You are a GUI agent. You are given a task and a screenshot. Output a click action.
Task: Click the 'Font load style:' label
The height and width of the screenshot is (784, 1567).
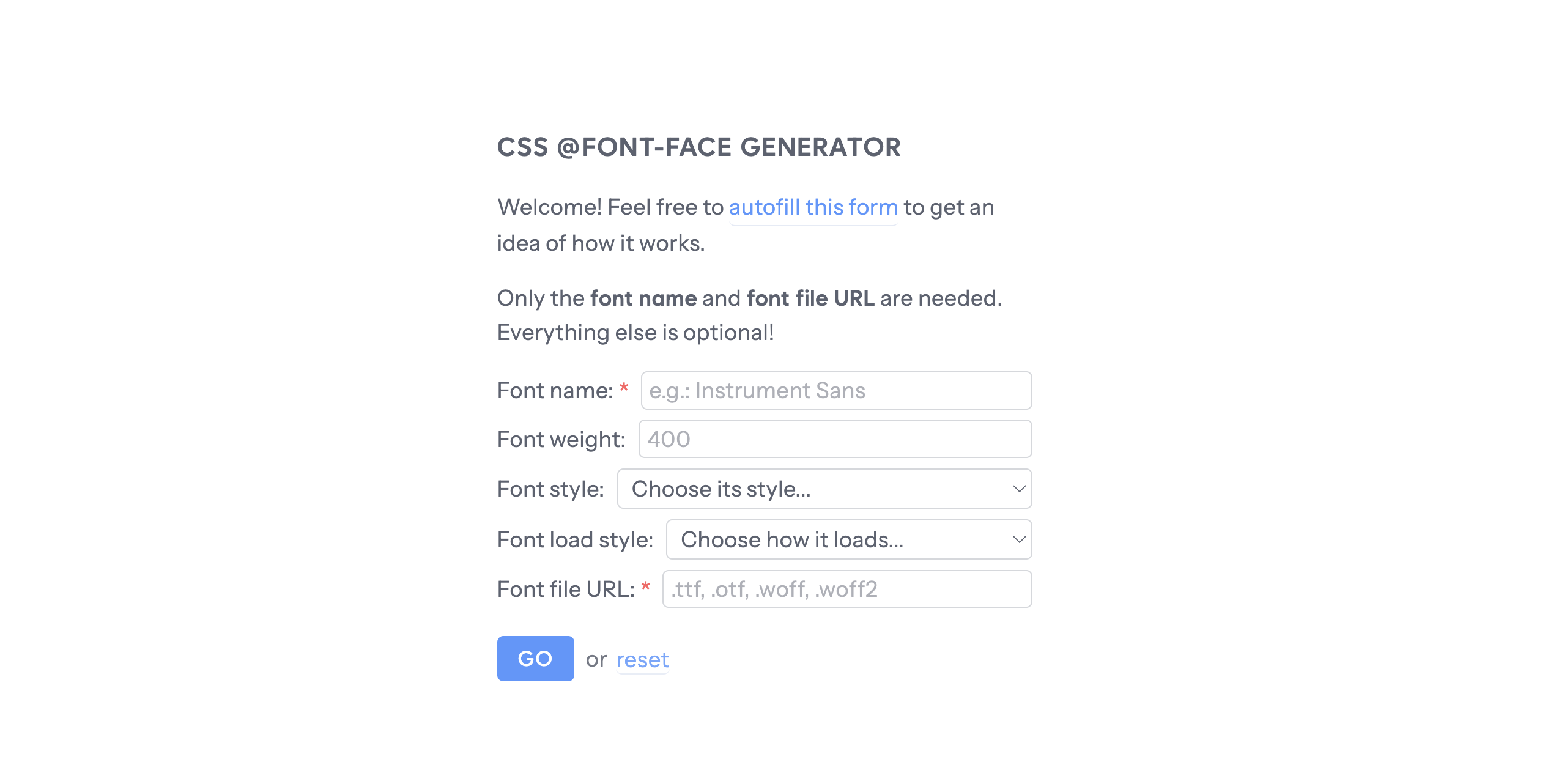(x=575, y=540)
